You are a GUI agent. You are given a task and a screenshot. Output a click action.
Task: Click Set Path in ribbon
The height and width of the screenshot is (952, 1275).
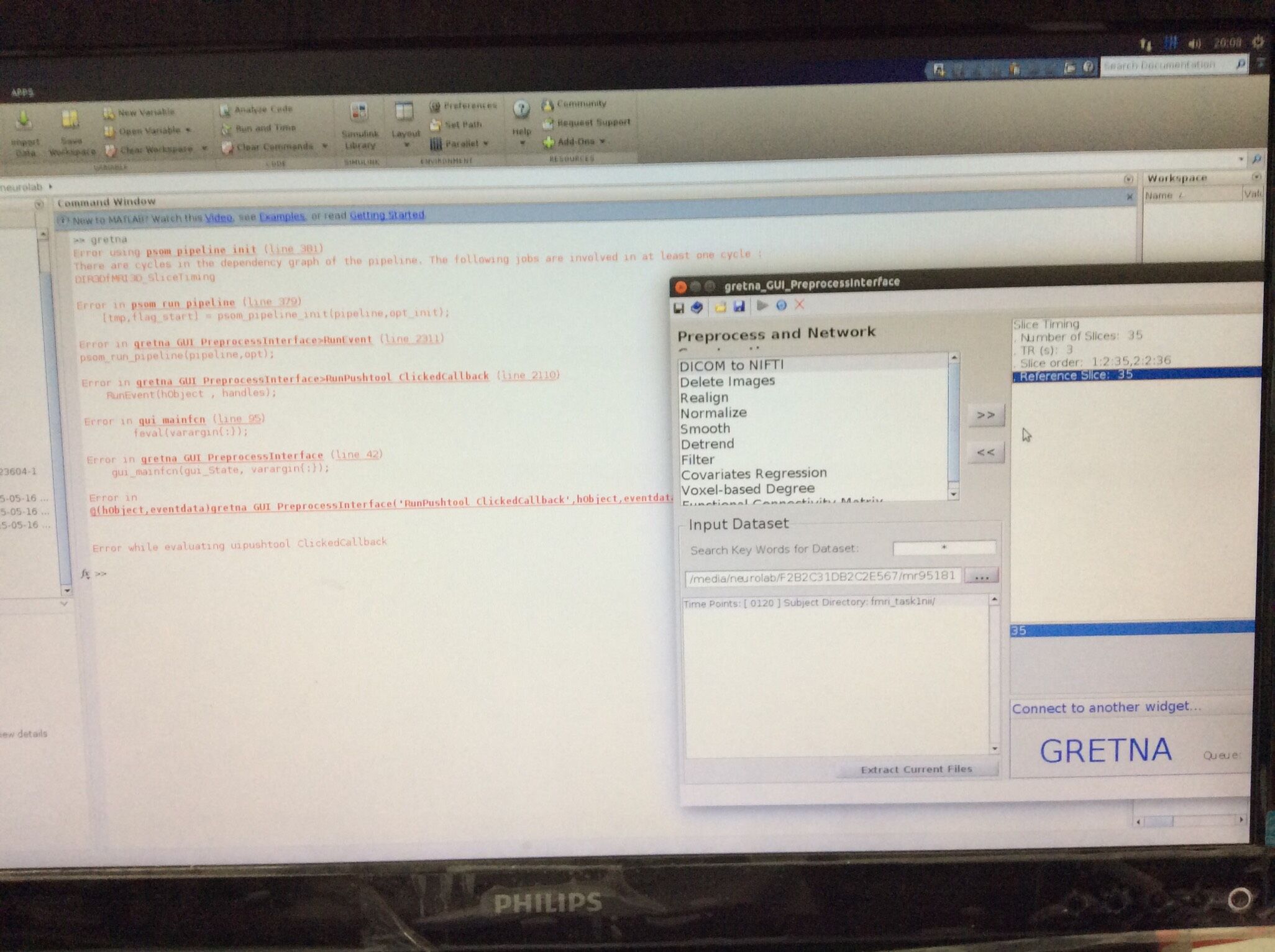coord(456,124)
